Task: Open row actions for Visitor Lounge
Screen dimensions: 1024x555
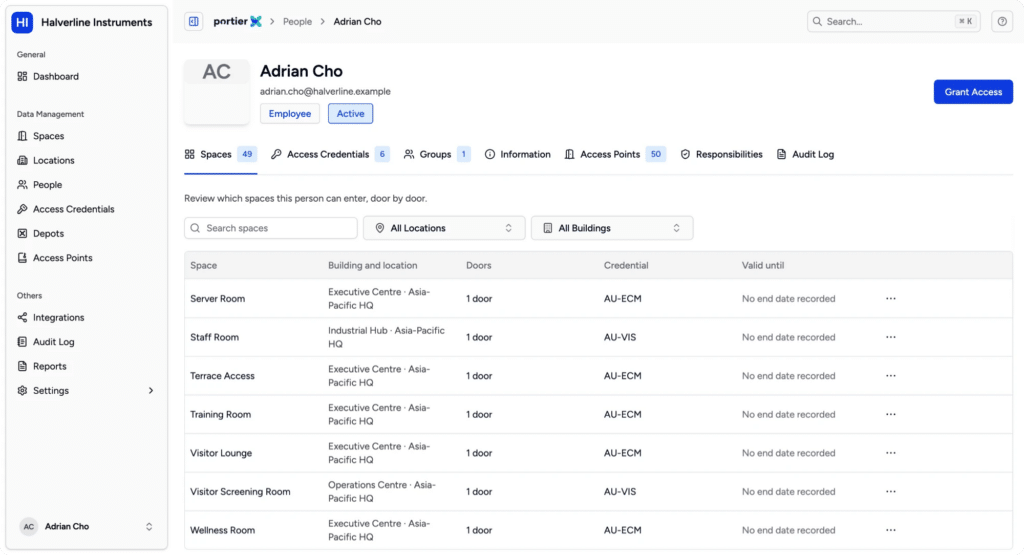Action: tap(891, 453)
